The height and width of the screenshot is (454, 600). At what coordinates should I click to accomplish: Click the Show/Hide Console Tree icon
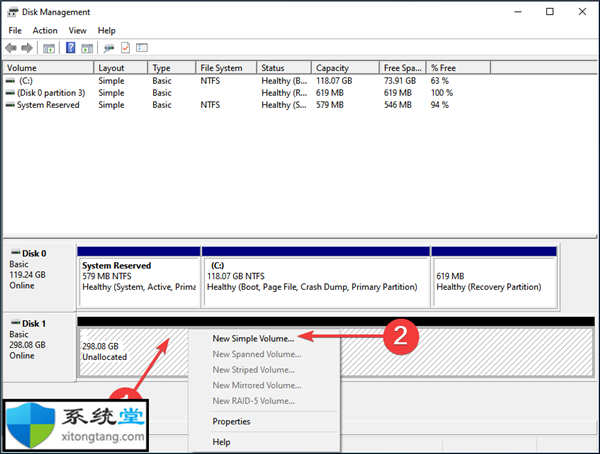[49, 48]
